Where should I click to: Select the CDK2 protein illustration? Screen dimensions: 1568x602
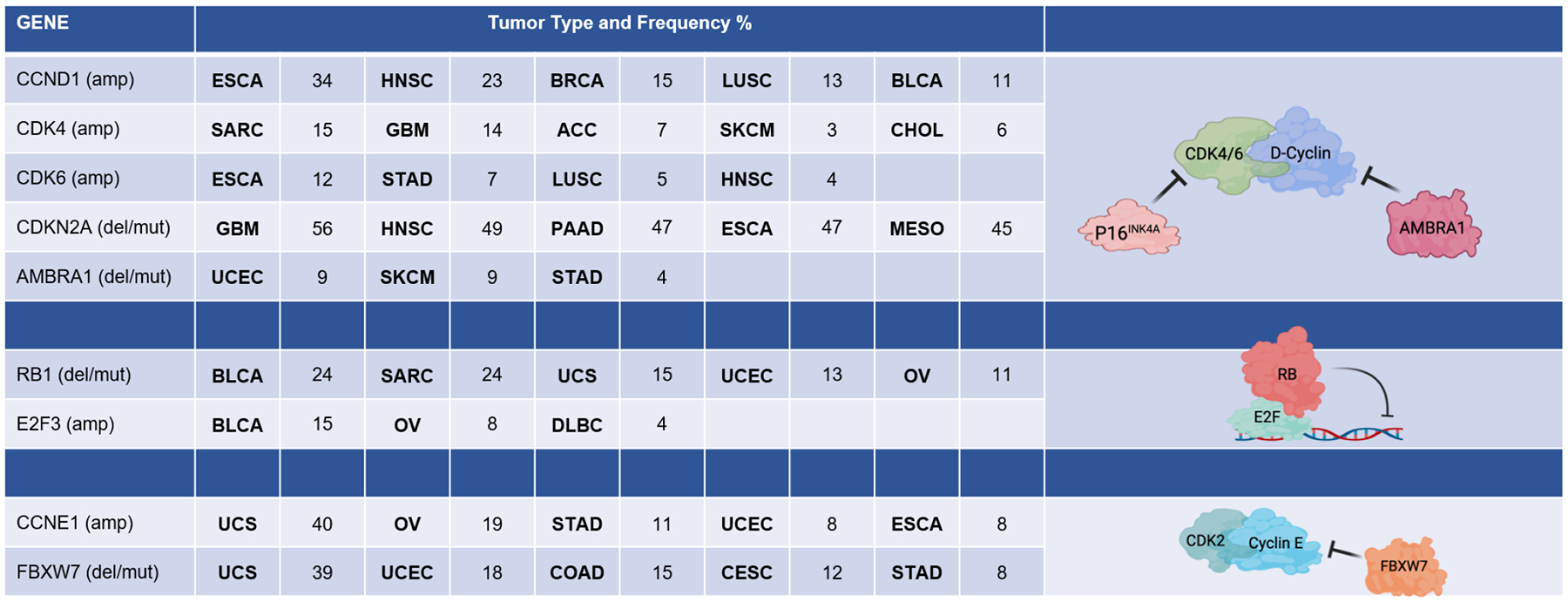(1205, 540)
